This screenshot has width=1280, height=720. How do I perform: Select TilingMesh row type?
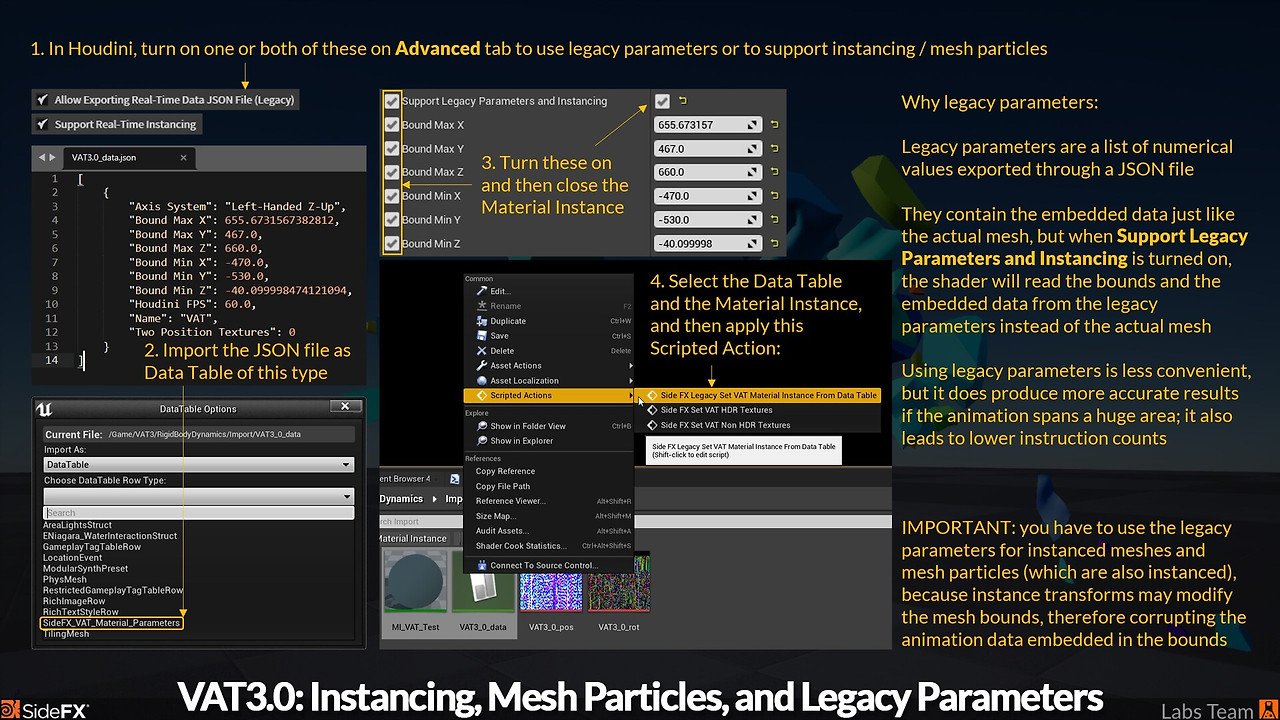pyautogui.click(x=66, y=634)
